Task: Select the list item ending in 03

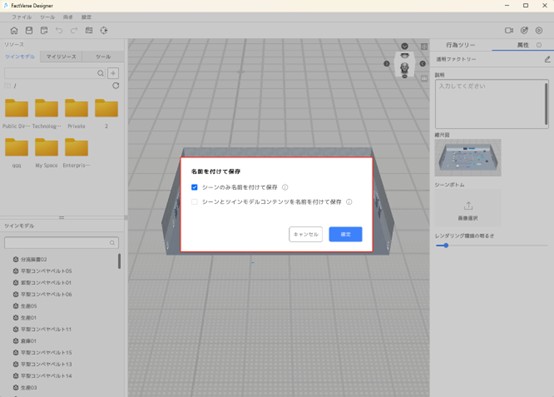Action: [x=29, y=387]
